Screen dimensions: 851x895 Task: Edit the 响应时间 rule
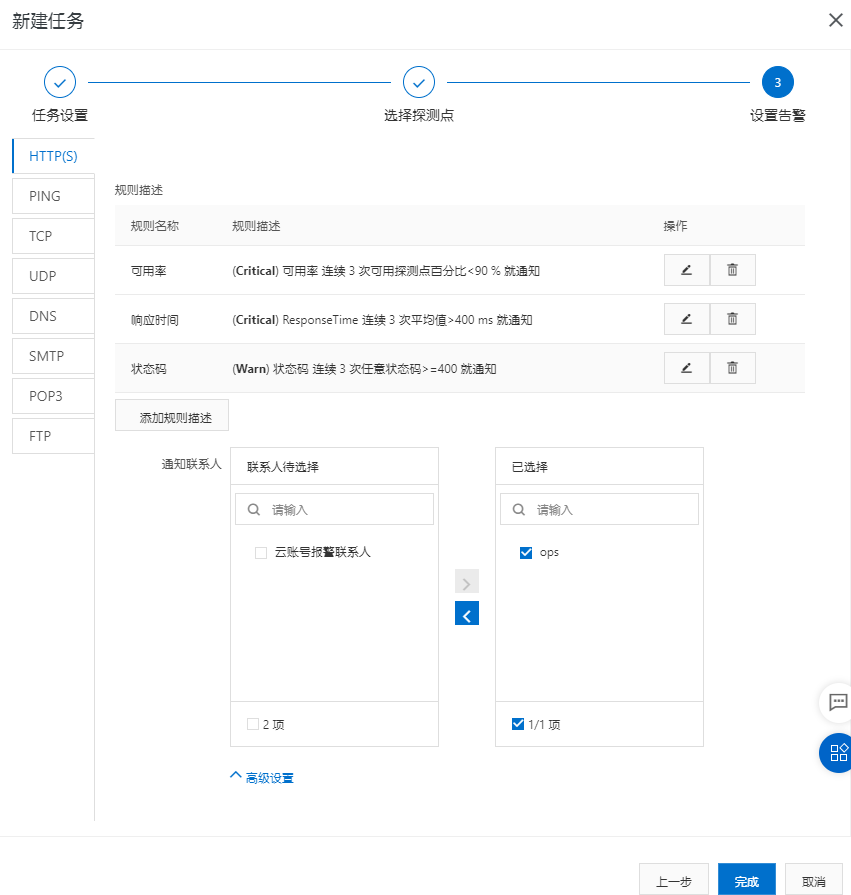(x=686, y=319)
